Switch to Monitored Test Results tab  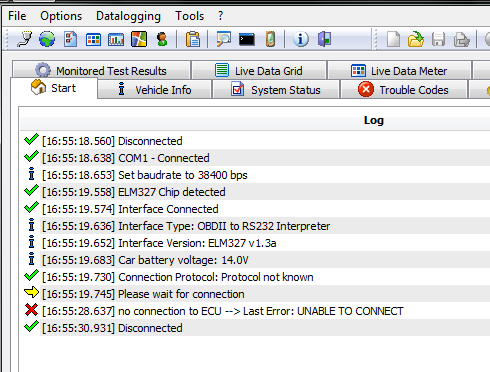[x=102, y=70]
